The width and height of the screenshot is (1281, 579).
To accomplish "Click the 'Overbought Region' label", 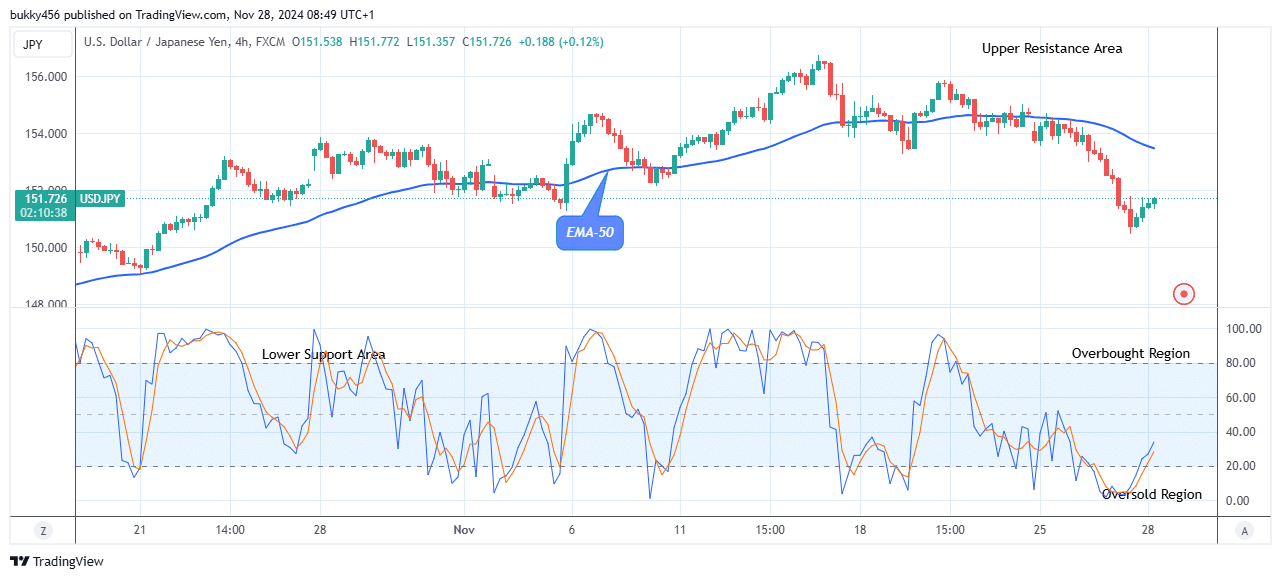I will (x=1131, y=353).
